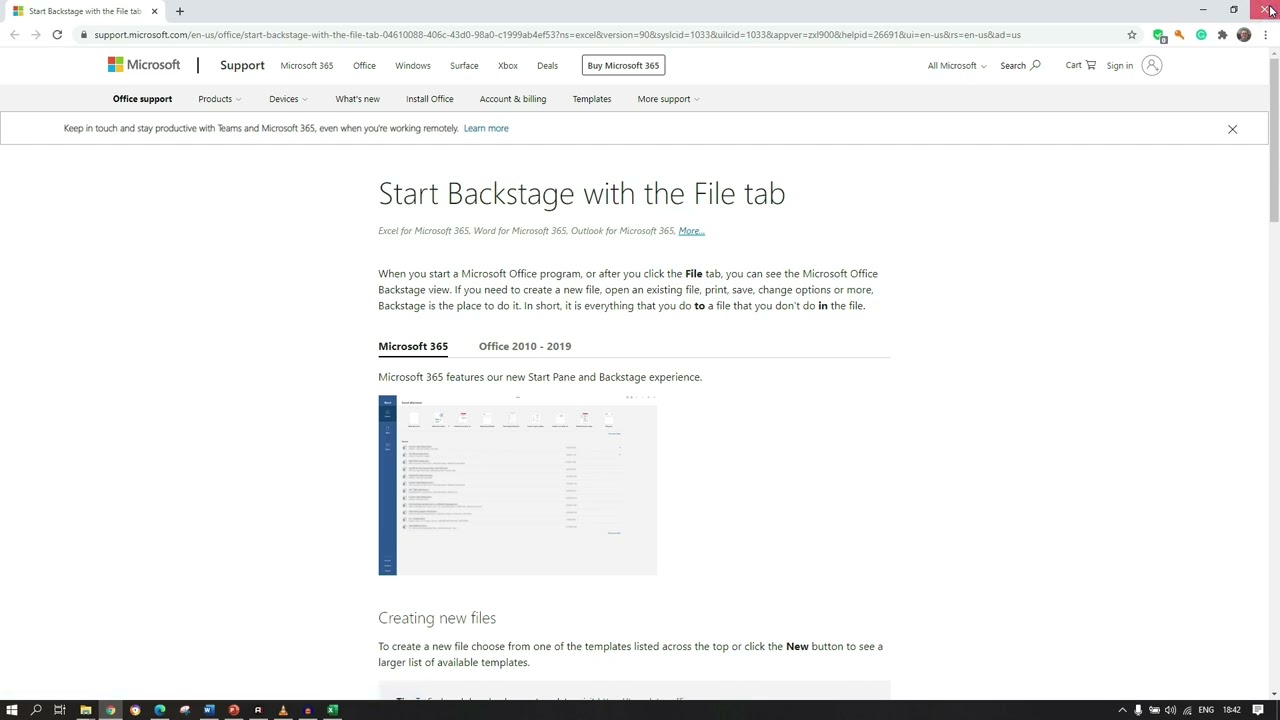Open File Explorer from the taskbar

coord(86,710)
